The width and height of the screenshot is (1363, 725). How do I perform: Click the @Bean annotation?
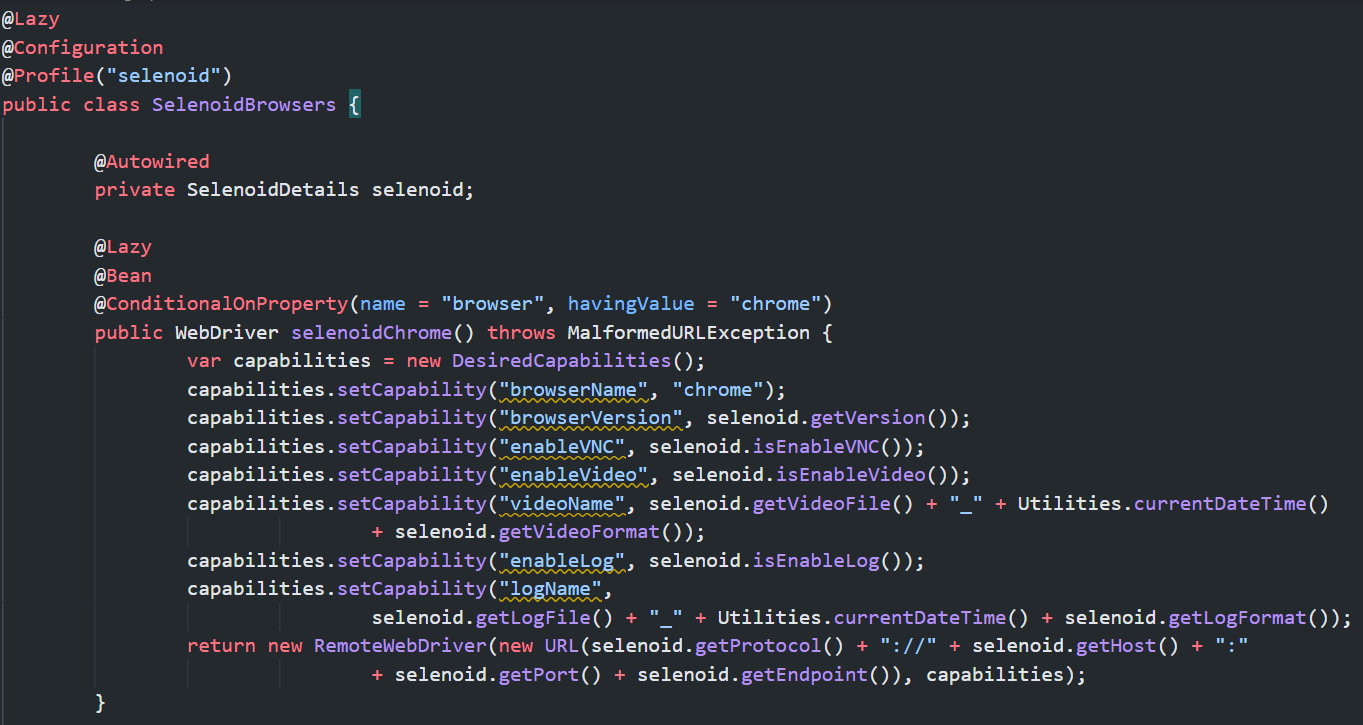click(123, 275)
